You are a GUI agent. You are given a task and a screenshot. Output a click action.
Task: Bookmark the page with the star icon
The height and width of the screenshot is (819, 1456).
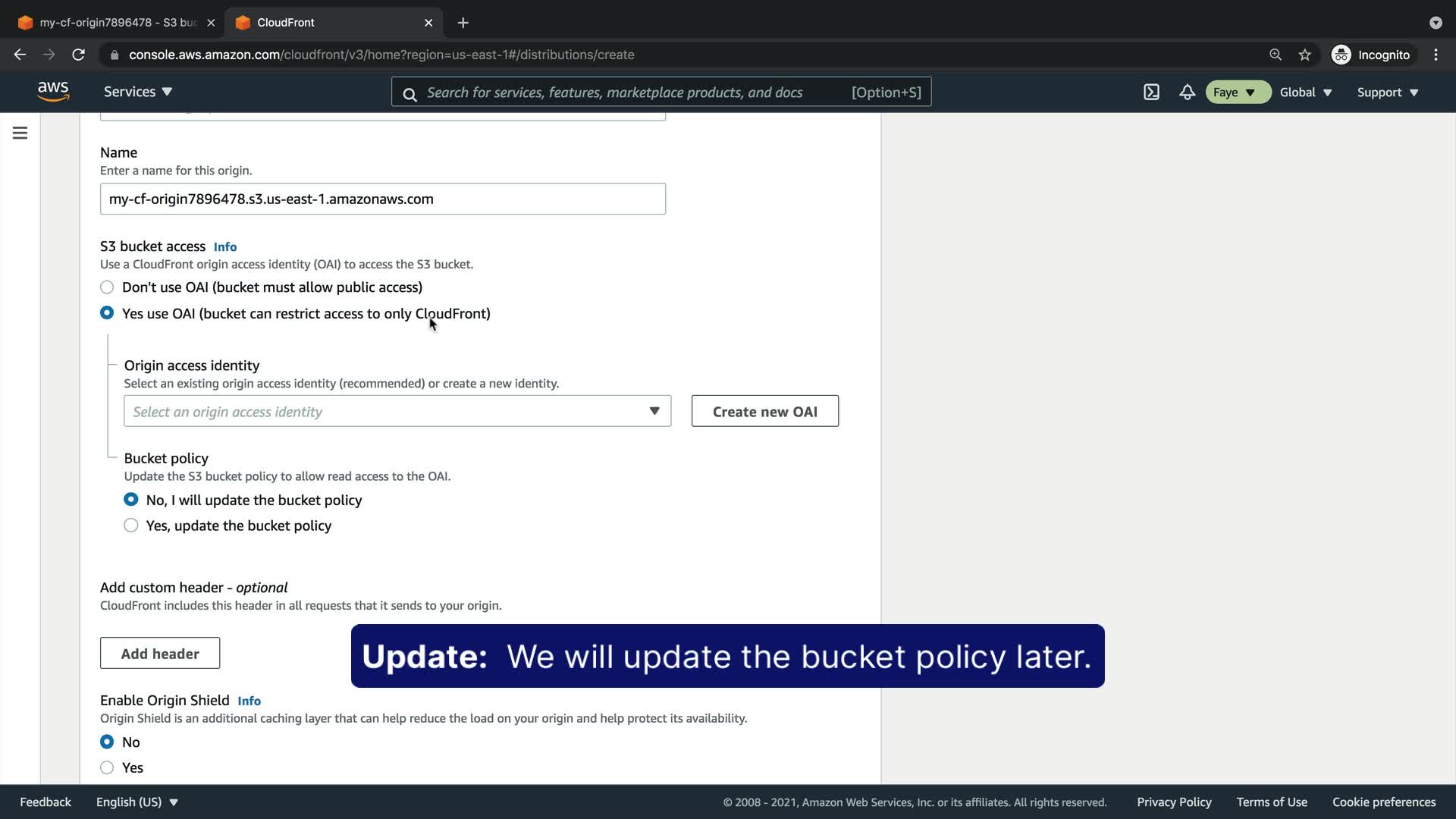[1304, 55]
